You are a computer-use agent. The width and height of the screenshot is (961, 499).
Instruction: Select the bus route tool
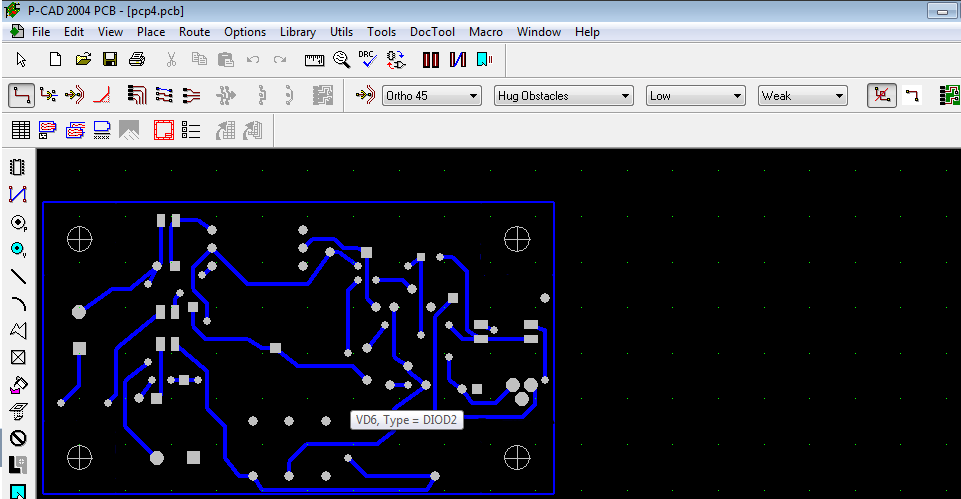(137, 96)
